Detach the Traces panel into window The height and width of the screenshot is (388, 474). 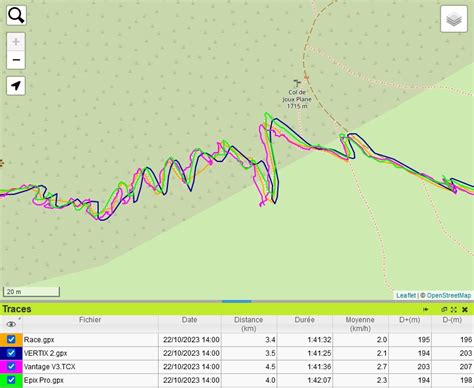point(444,310)
